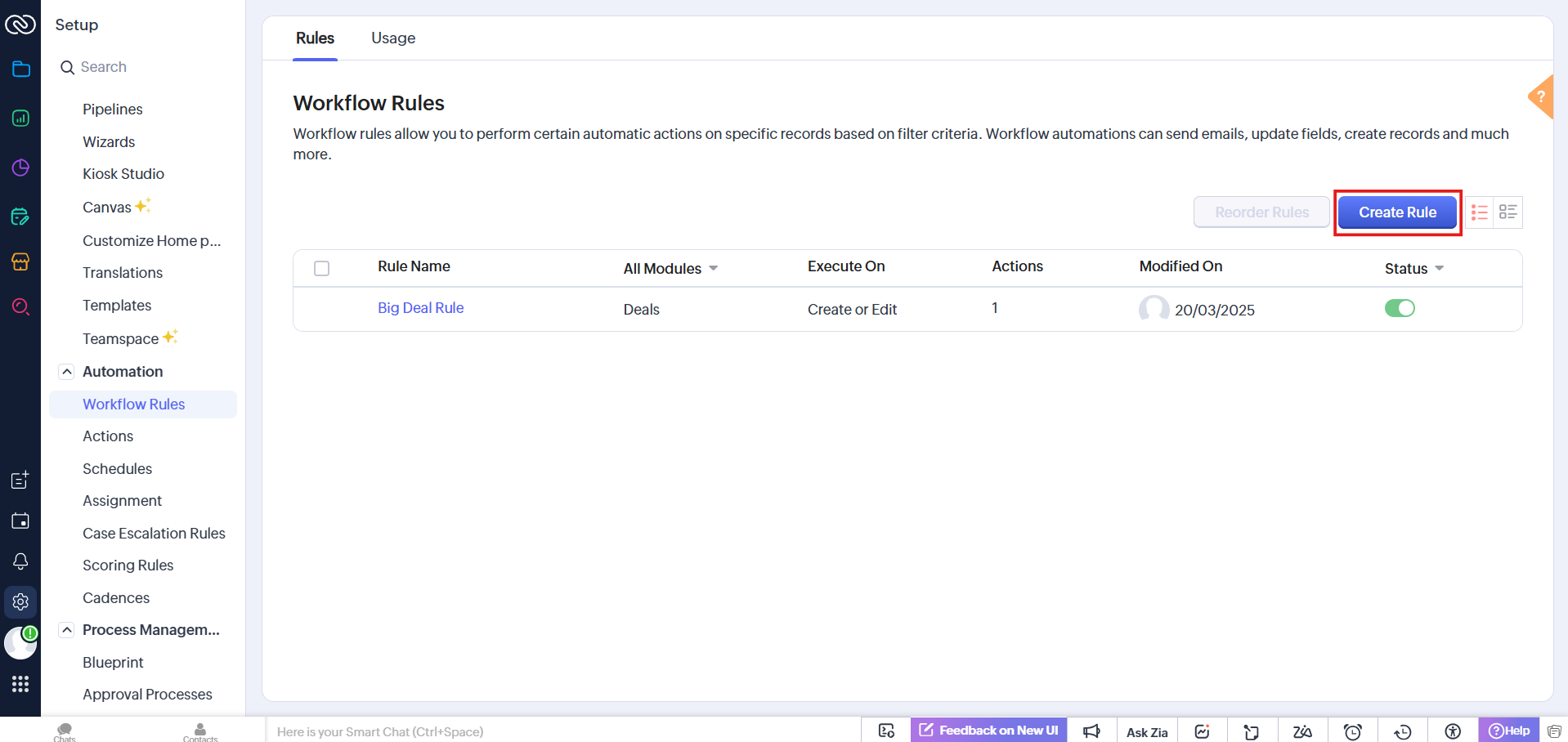Open Case Escalation Rules
The height and width of the screenshot is (742, 1568).
pos(154,534)
